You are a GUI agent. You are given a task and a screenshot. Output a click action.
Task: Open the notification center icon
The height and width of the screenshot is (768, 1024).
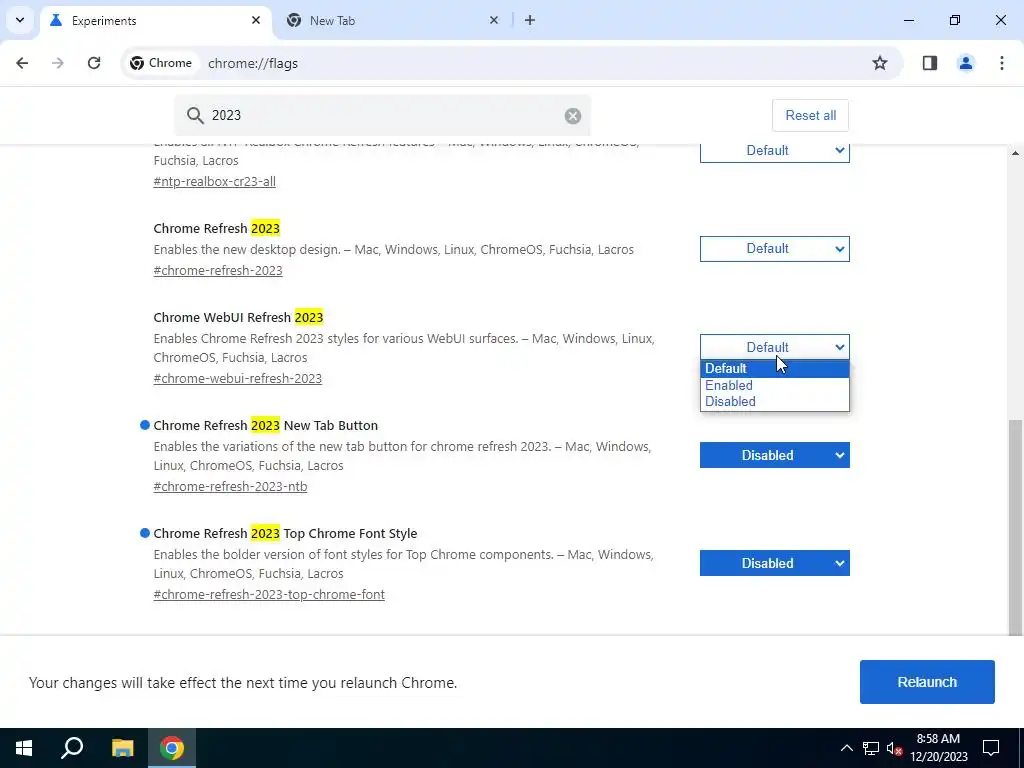pos(991,748)
